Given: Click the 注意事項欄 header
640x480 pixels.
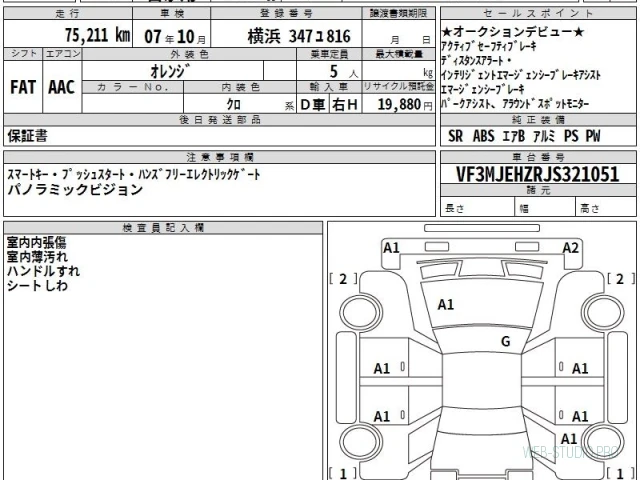Looking at the screenshot, I should tap(220, 157).
